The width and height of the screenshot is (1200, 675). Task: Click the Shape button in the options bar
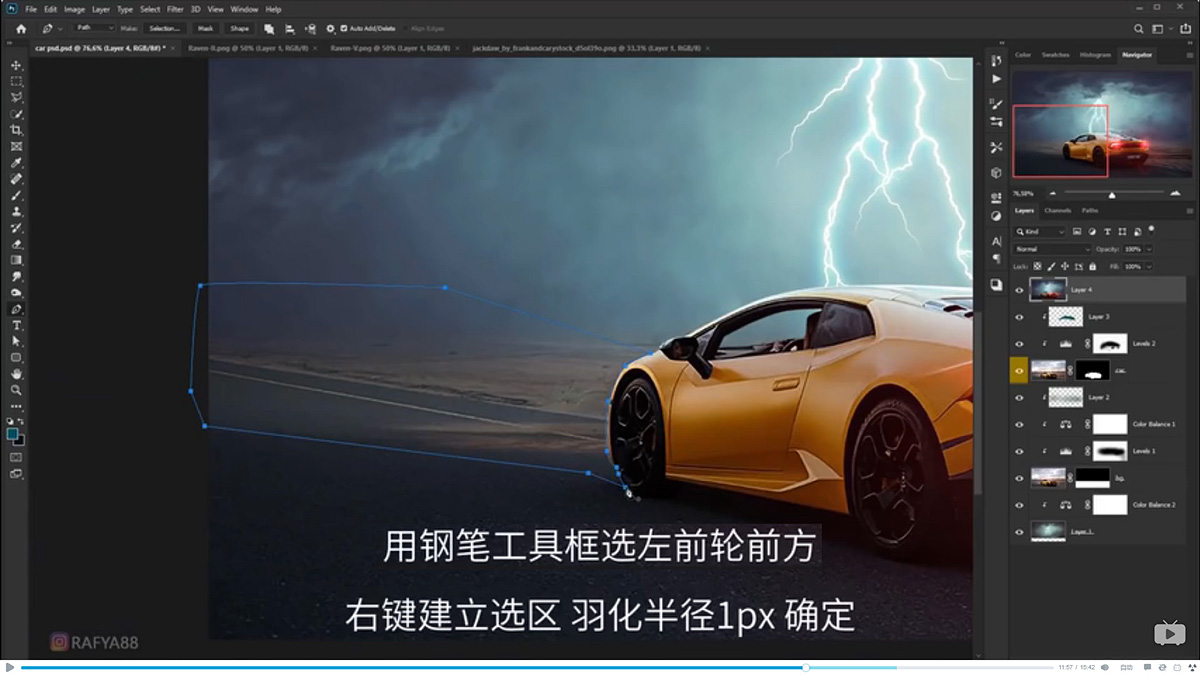pos(240,28)
